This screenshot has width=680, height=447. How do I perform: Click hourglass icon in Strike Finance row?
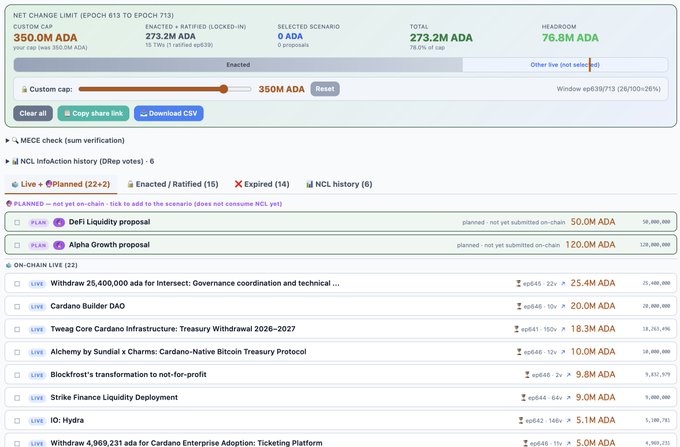pyautogui.click(x=523, y=398)
